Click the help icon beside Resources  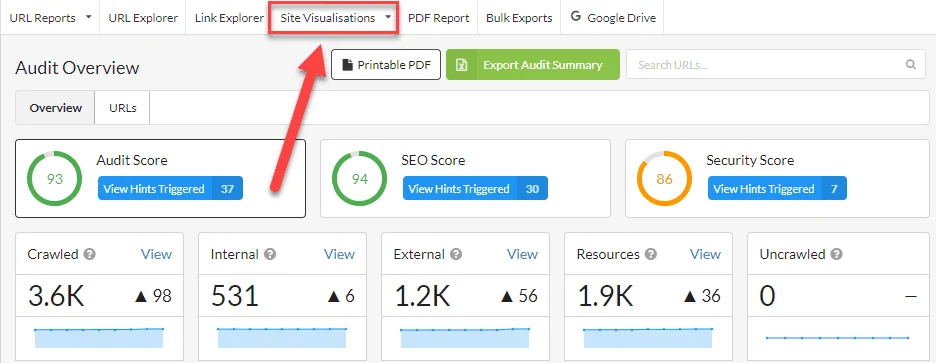pos(651,254)
